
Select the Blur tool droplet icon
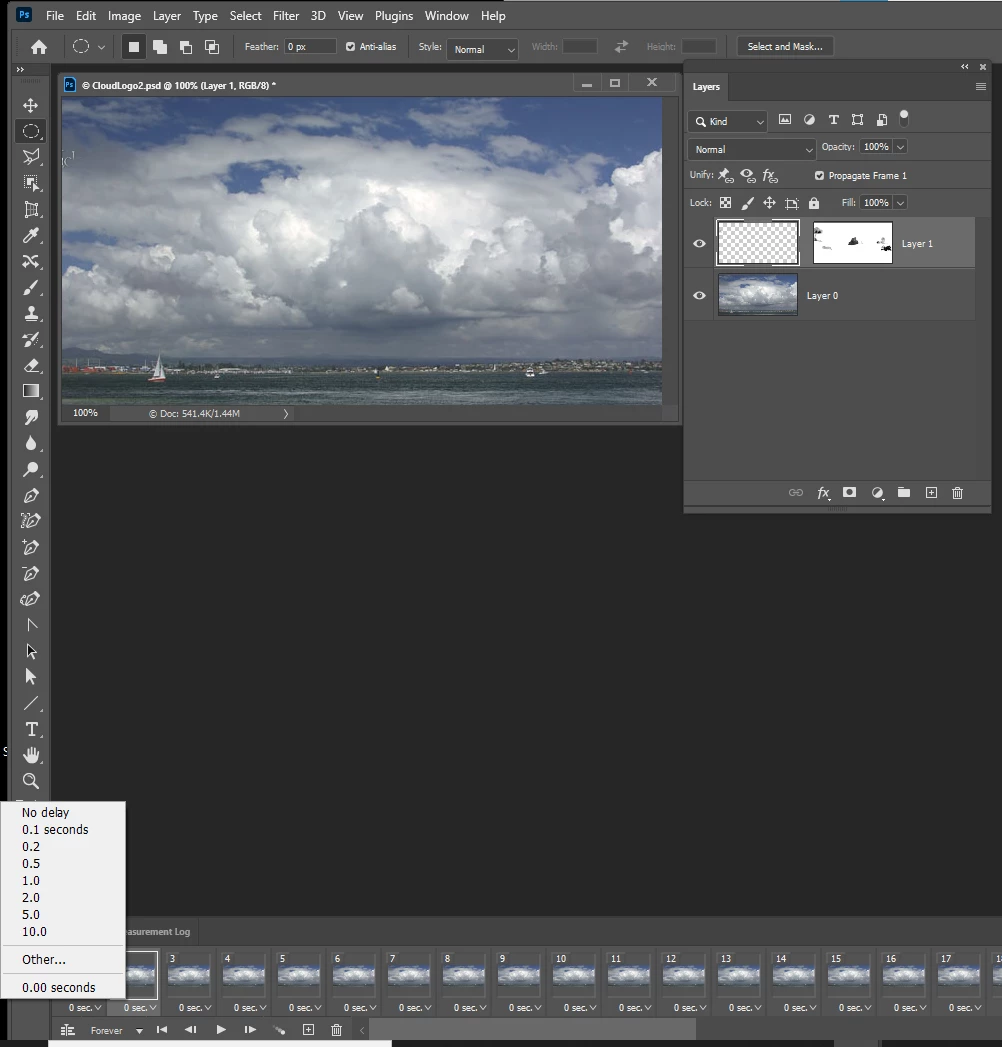pyautogui.click(x=31, y=444)
